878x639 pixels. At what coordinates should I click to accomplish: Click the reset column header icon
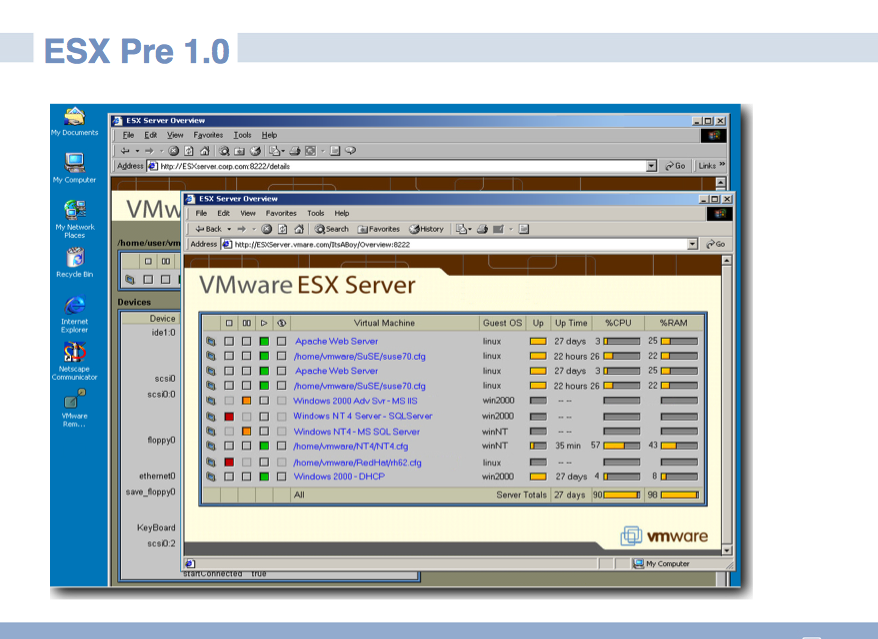tap(282, 323)
